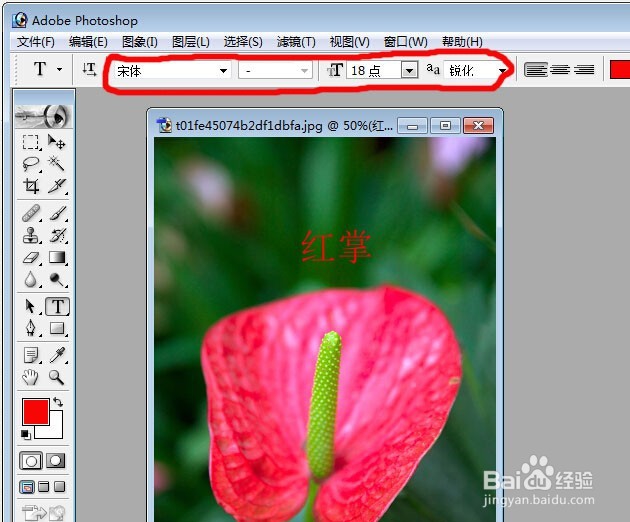Select the Rectangular Marquee tool
Screen dimensions: 630x522
click(x=31, y=143)
